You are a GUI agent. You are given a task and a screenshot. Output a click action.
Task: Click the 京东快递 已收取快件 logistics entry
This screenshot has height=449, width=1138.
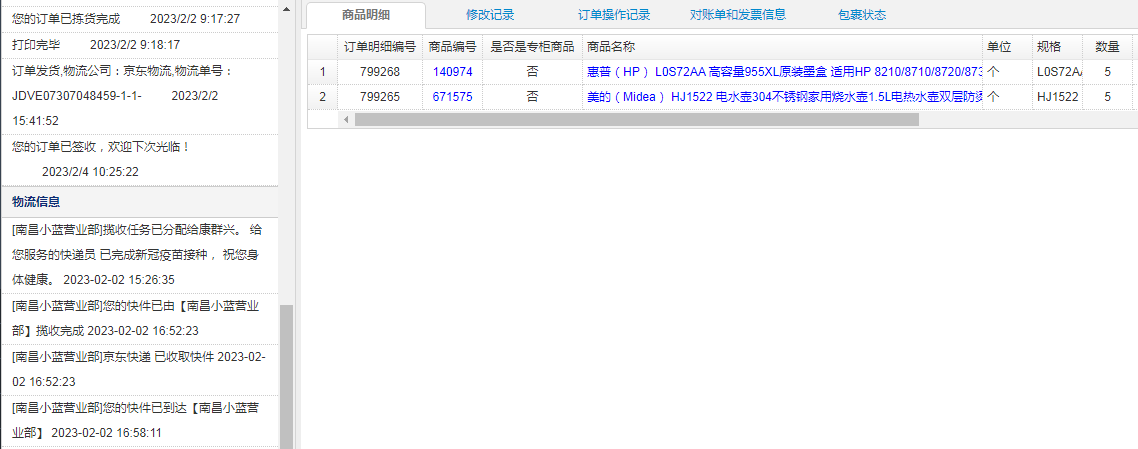[139, 369]
